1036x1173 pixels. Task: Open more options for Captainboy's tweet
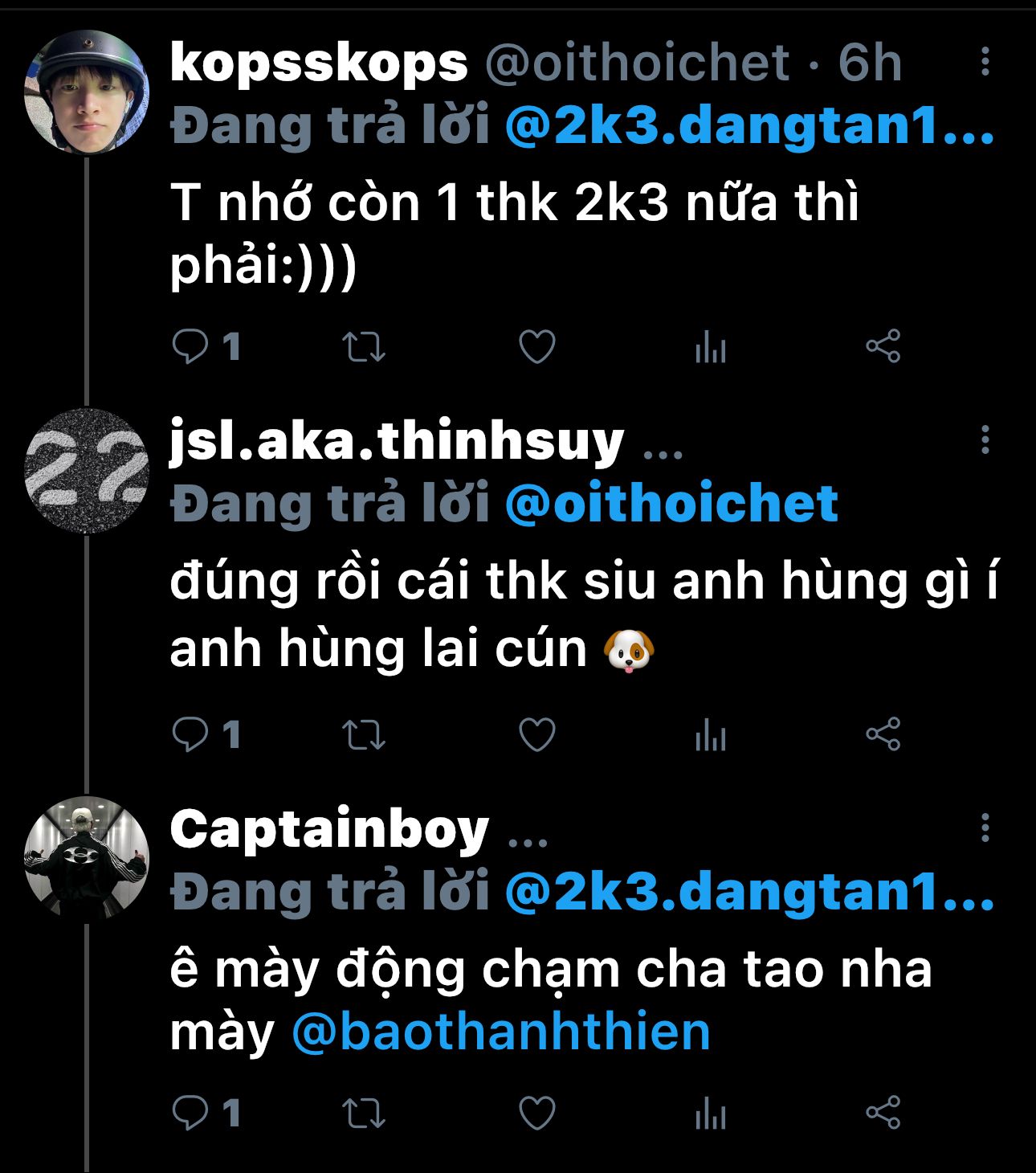click(985, 828)
